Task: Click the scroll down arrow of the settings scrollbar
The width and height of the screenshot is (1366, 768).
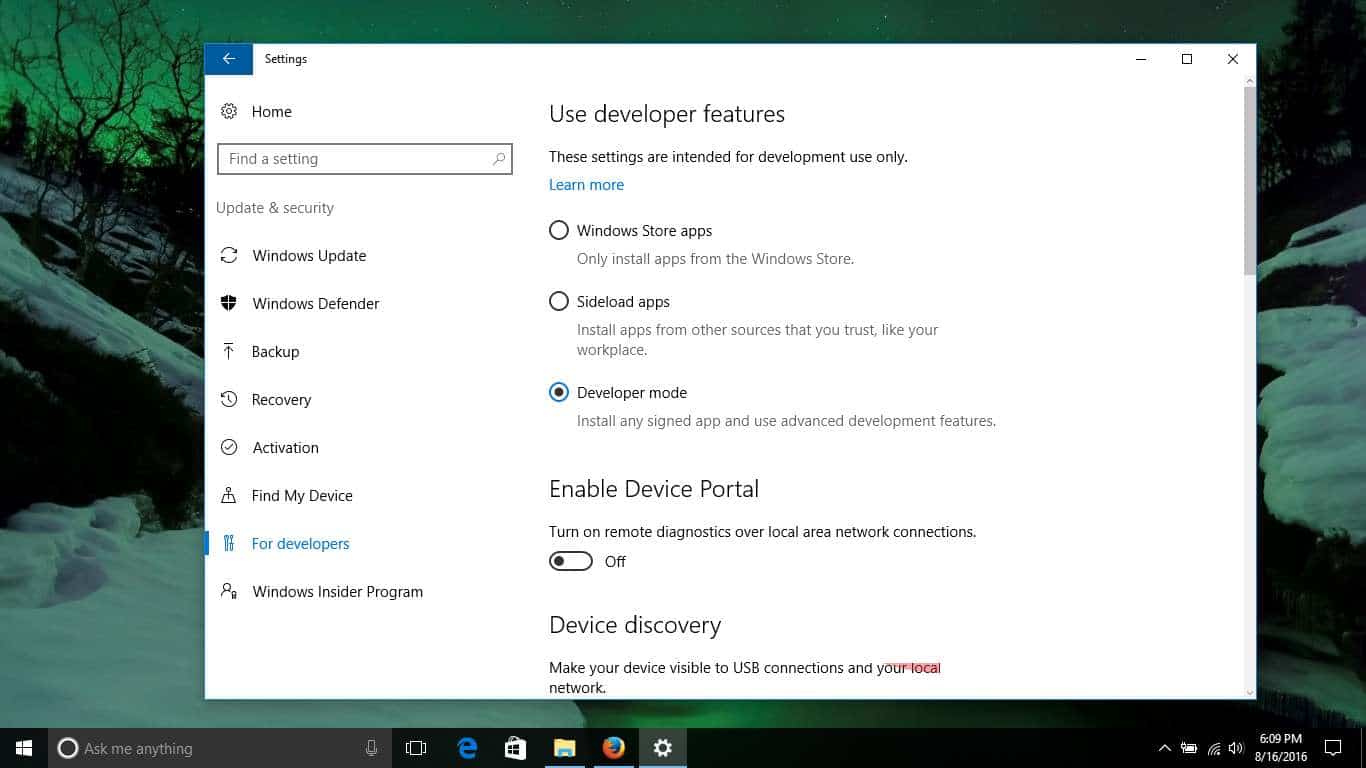Action: click(1249, 691)
